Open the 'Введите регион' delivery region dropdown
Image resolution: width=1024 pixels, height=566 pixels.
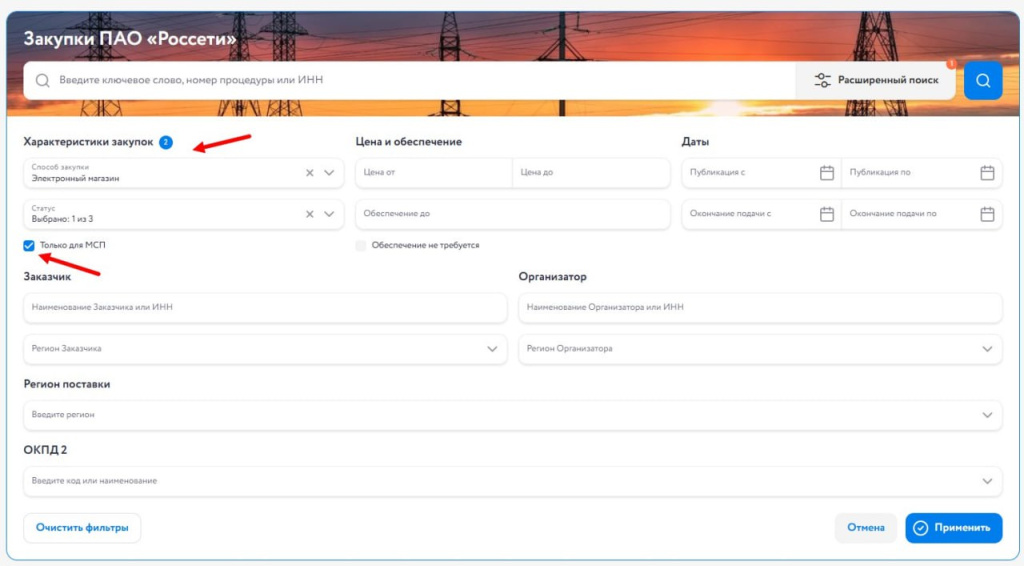click(x=513, y=415)
